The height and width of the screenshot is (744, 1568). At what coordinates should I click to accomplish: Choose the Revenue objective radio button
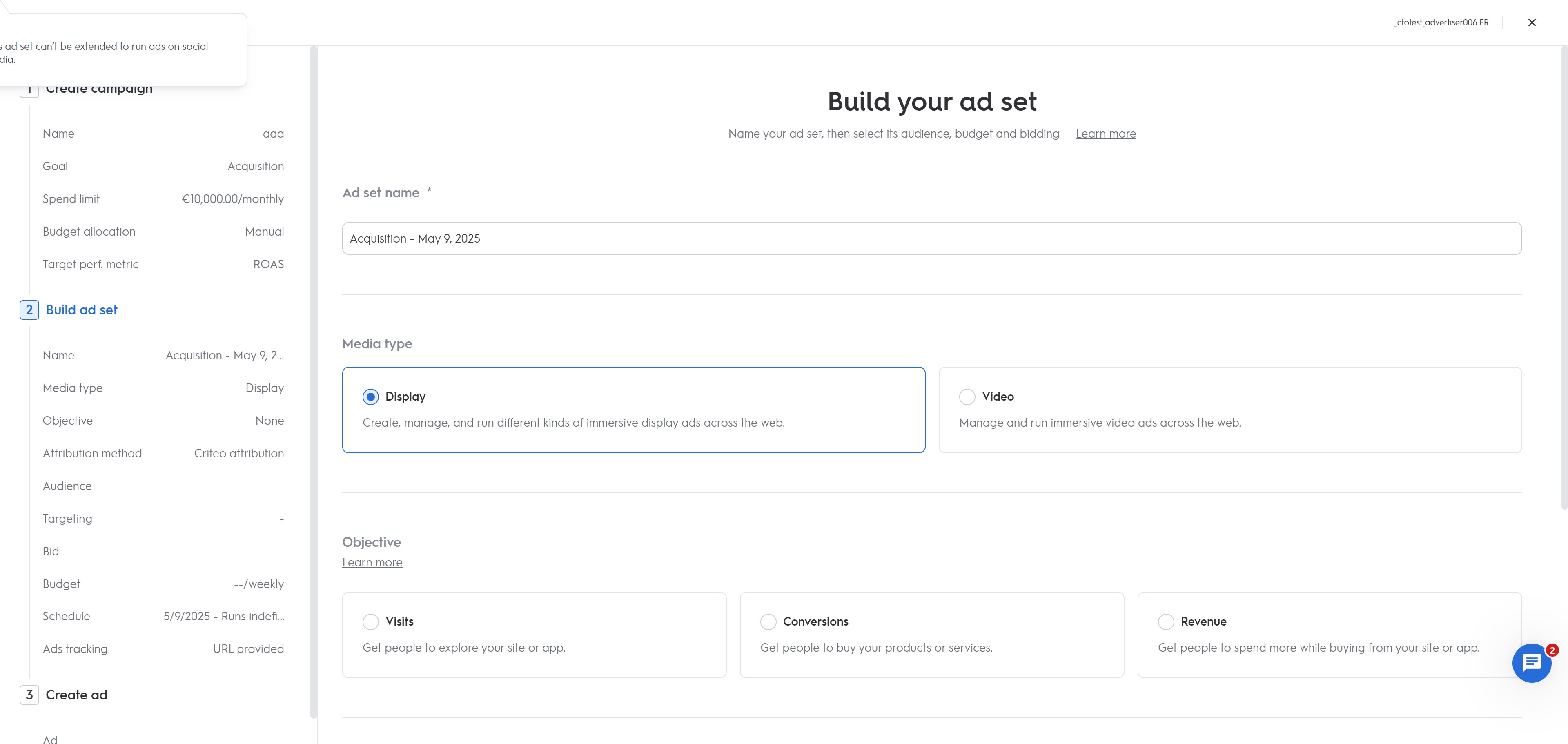(1166, 621)
